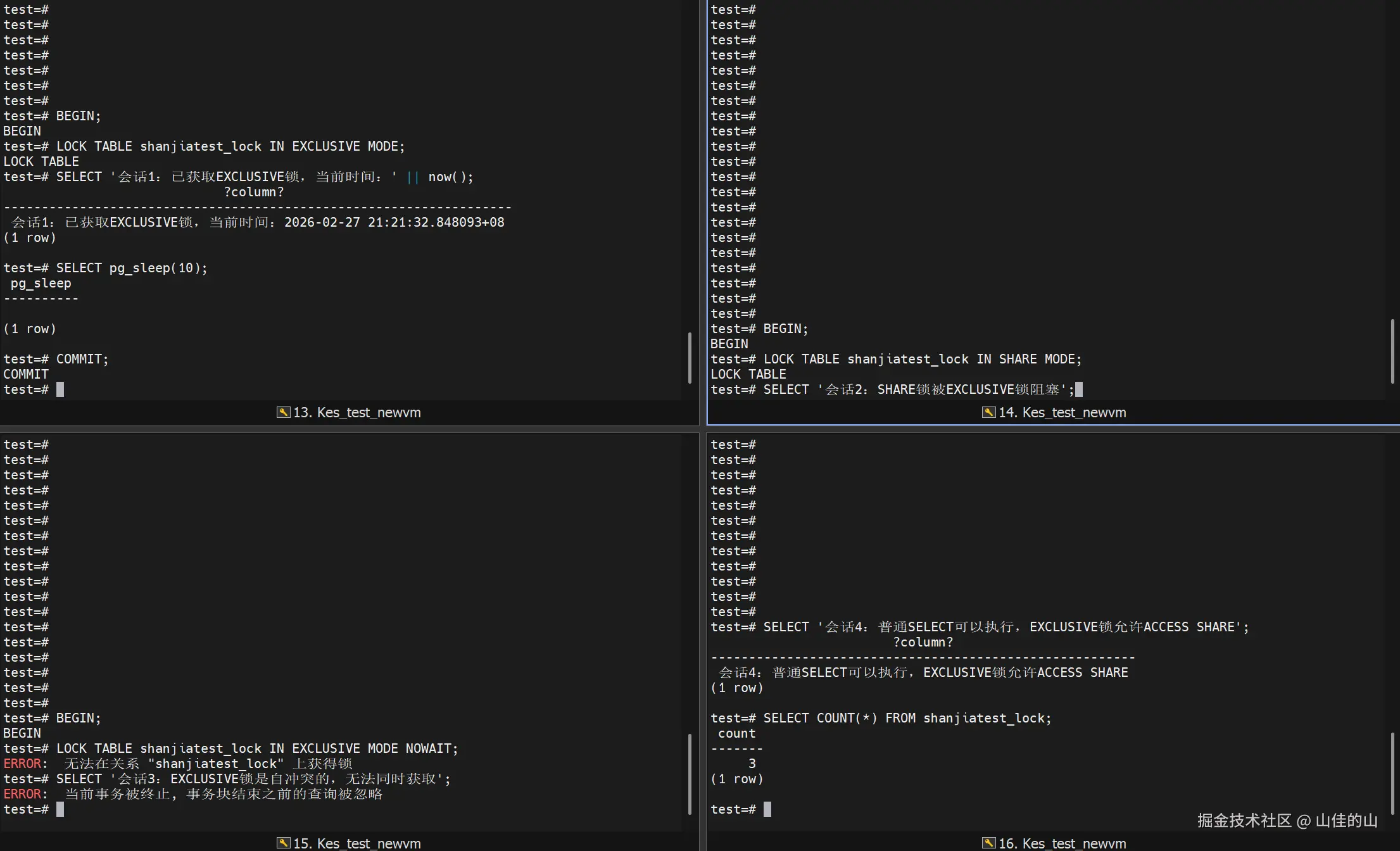Click the scrollbar thumb in session 15 pane
This screenshot has width=1400, height=851.
[690, 774]
